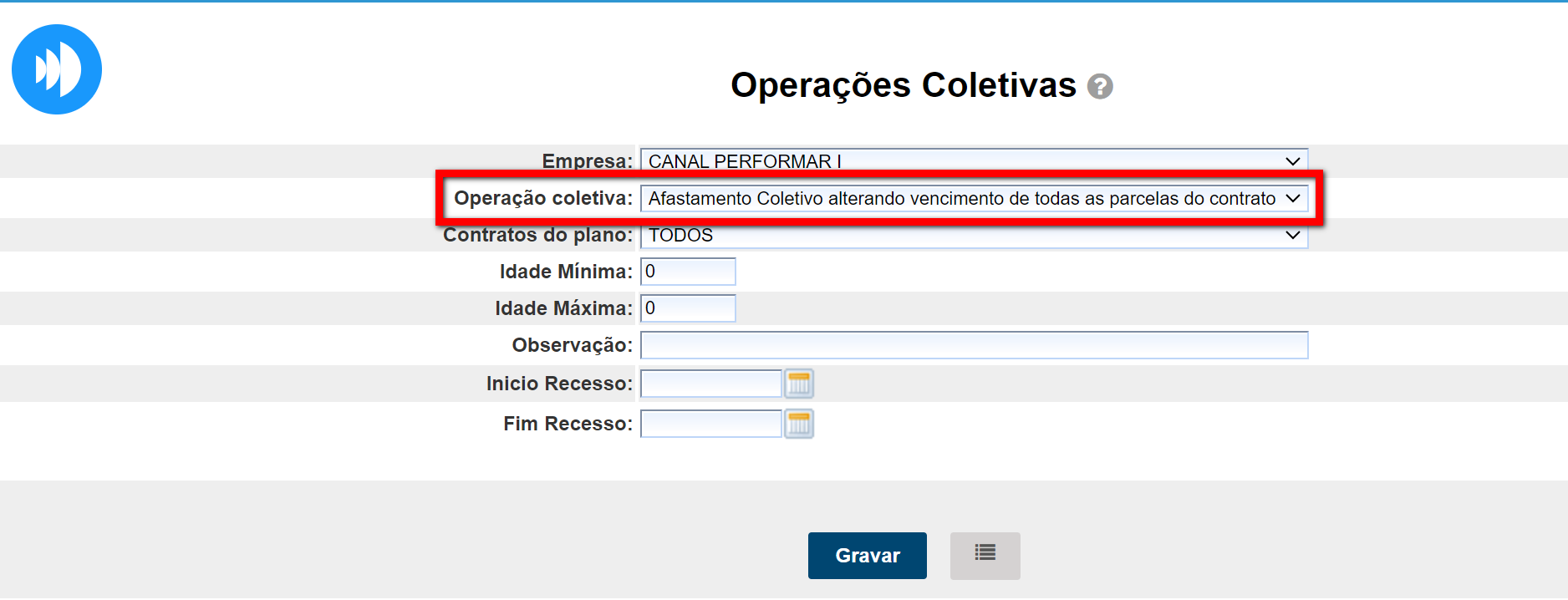Click the 'Observação:' label text

coord(572,345)
